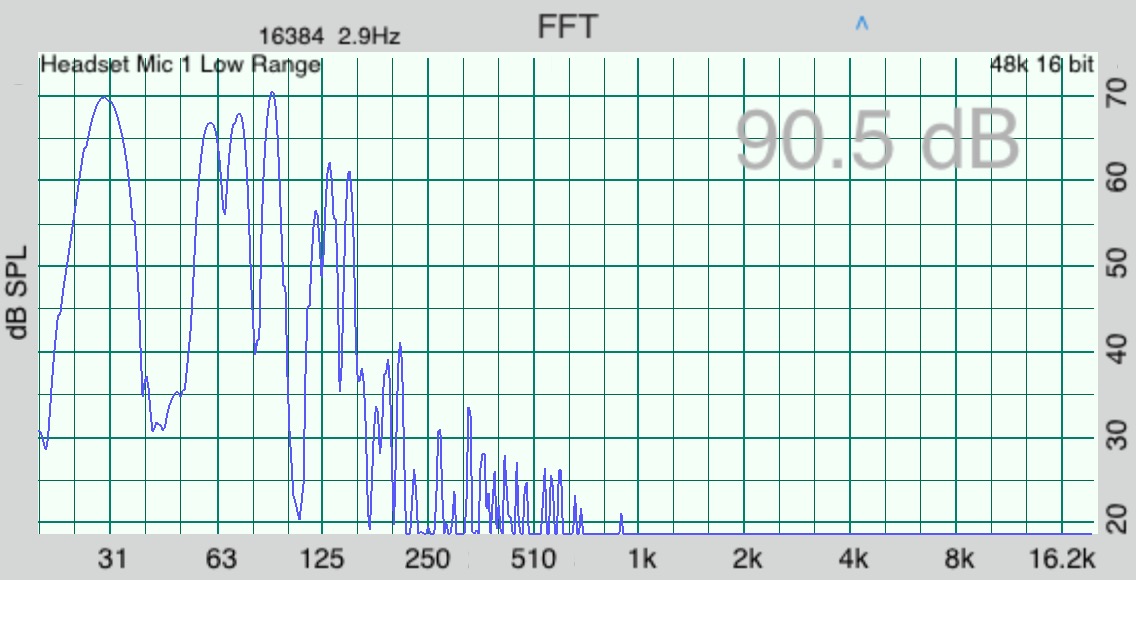
Task: Tap the 4k frequency label
Action: click(853, 559)
